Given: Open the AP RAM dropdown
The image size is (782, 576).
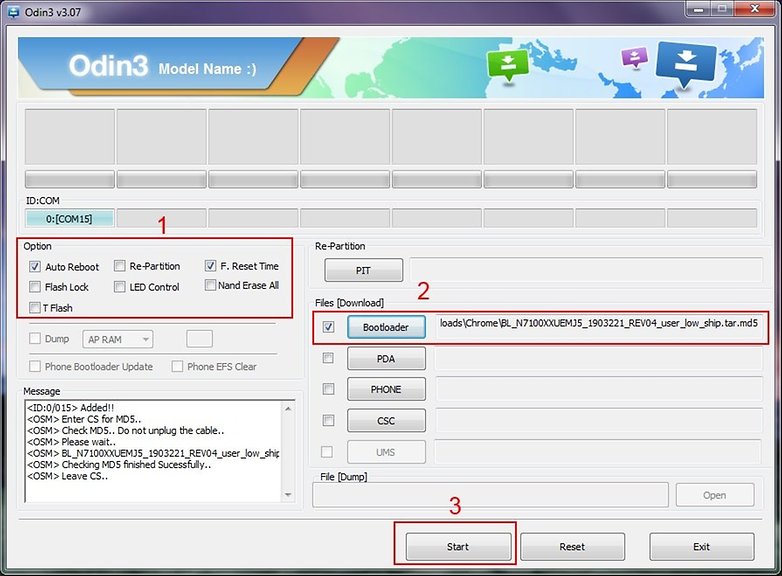Looking at the screenshot, I should pos(118,340).
